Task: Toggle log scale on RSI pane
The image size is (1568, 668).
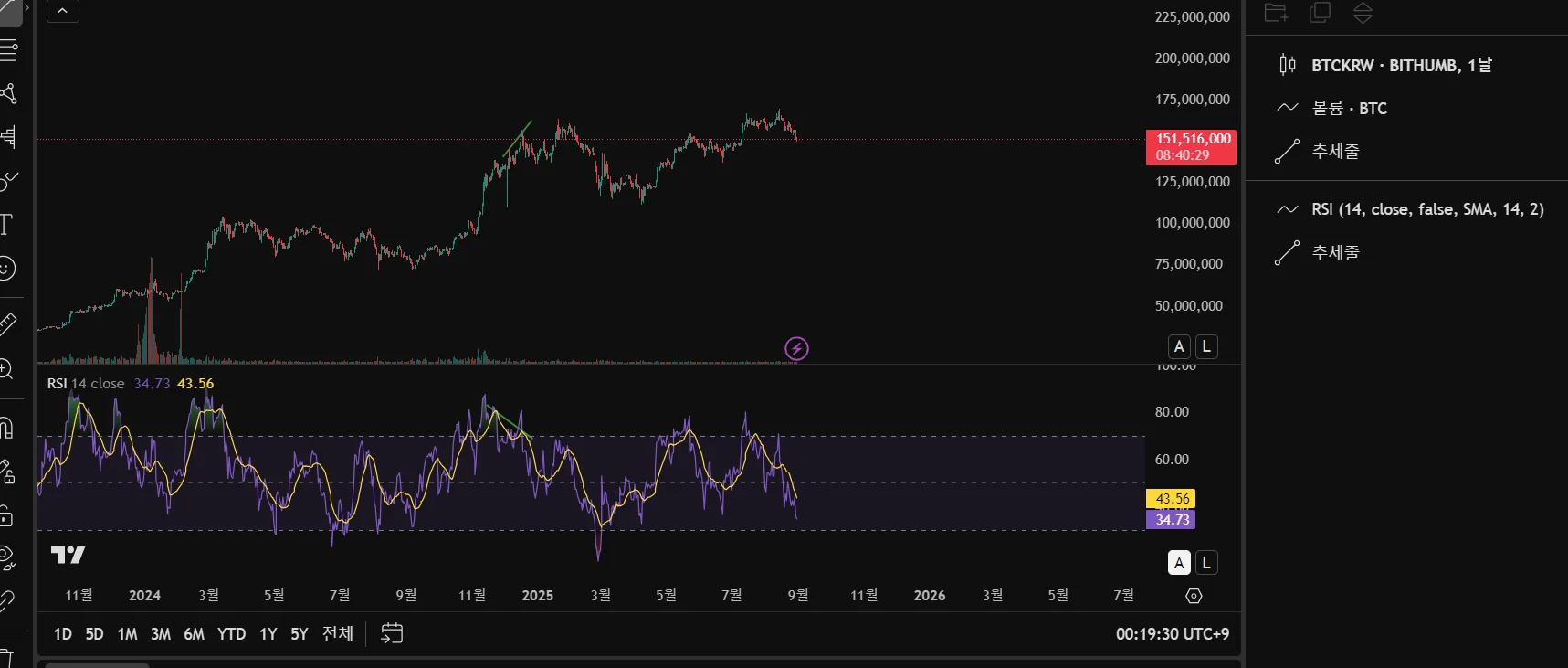Action: [x=1206, y=563]
